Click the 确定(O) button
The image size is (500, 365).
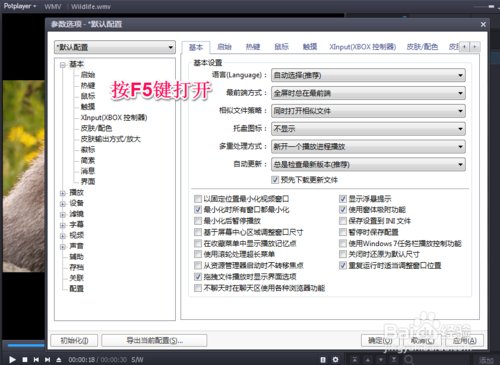coord(380,341)
